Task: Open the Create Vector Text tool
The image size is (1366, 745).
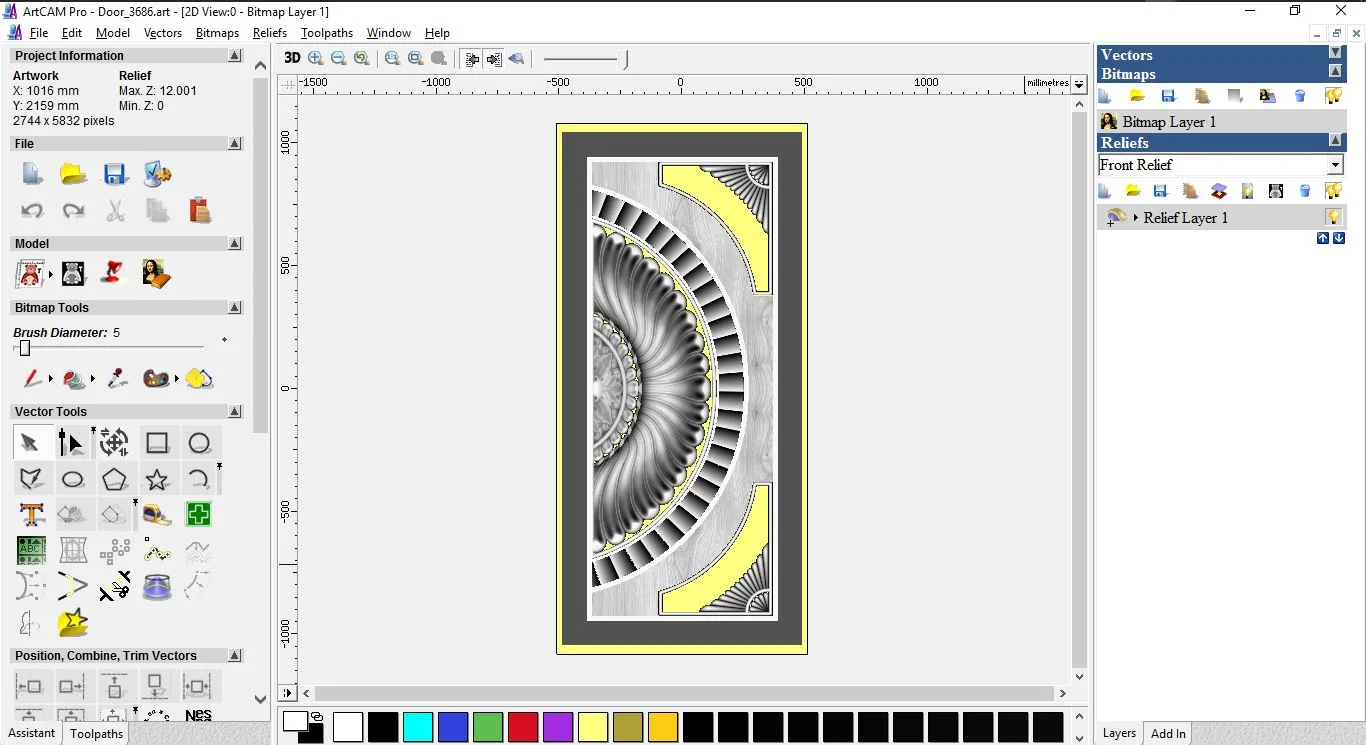Action: 32,514
